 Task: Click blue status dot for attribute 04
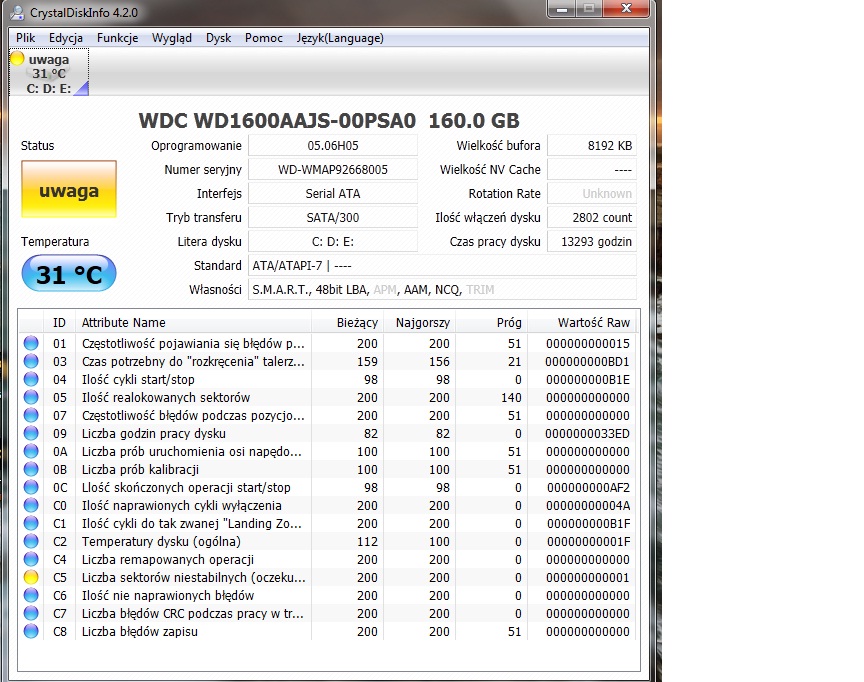pyautogui.click(x=31, y=380)
